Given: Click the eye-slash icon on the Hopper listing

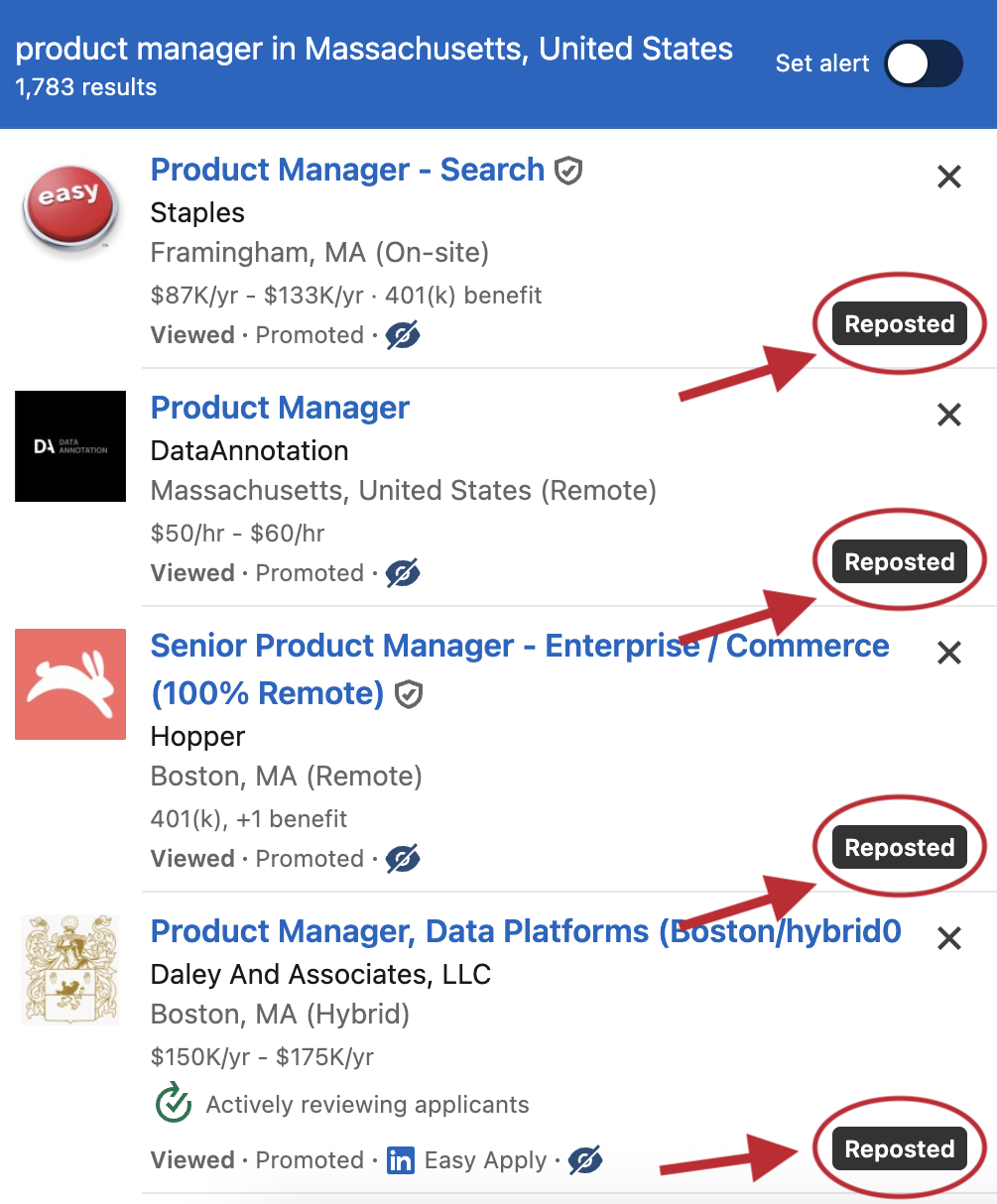Looking at the screenshot, I should (402, 859).
